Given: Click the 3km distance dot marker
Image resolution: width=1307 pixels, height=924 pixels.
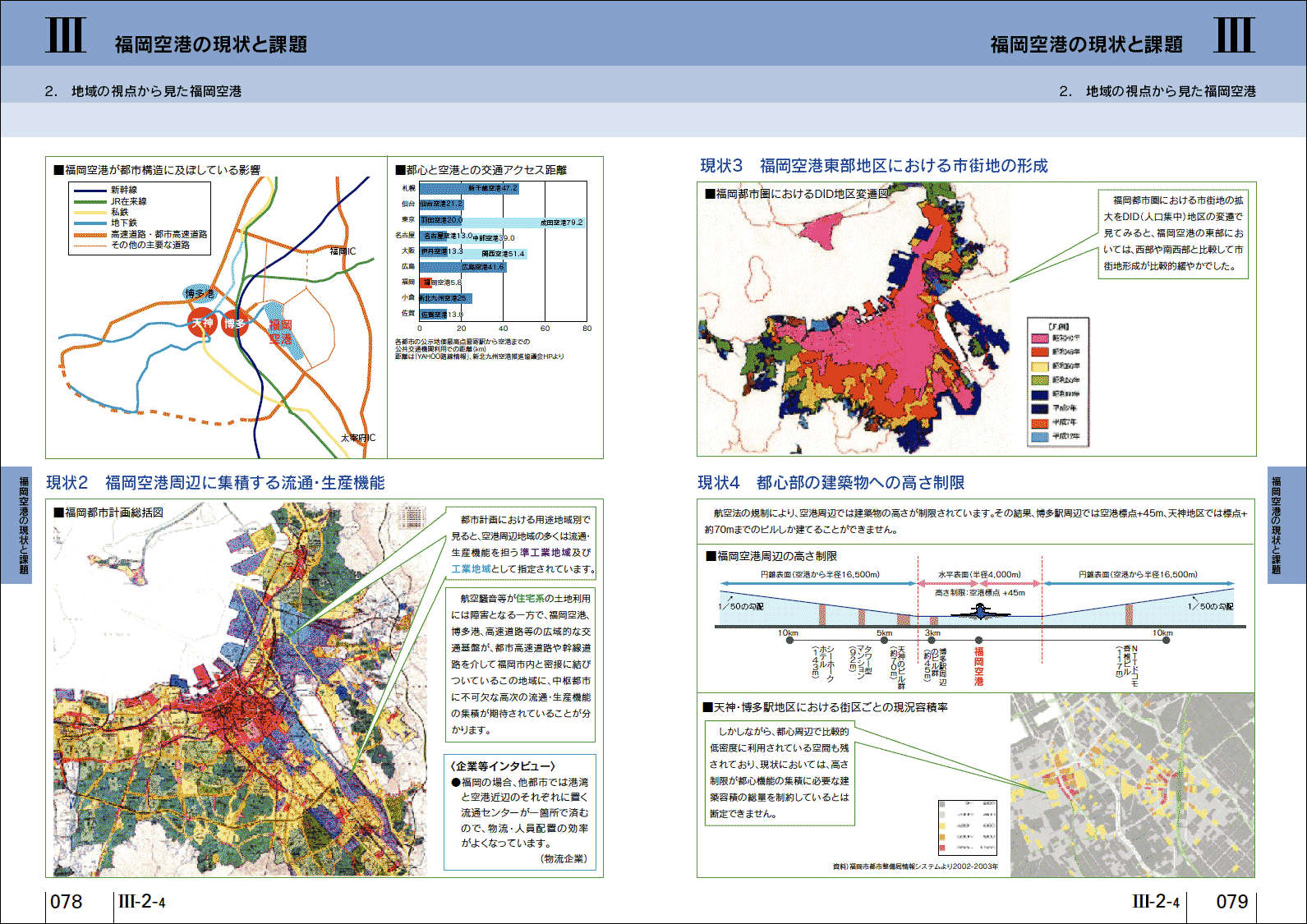Looking at the screenshot, I should click(x=932, y=640).
